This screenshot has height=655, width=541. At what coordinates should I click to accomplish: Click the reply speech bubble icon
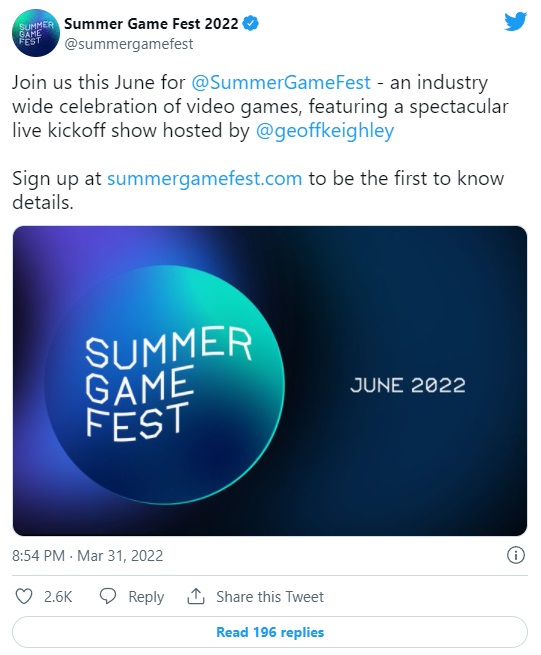coord(108,596)
